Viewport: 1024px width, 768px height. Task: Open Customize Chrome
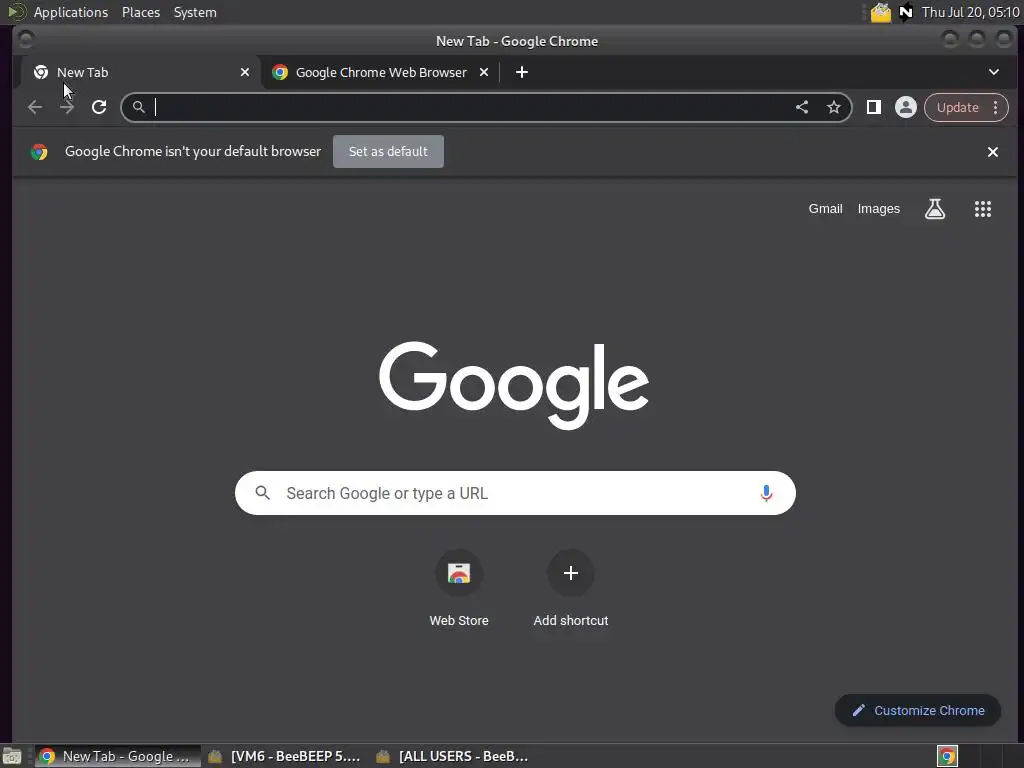point(918,711)
